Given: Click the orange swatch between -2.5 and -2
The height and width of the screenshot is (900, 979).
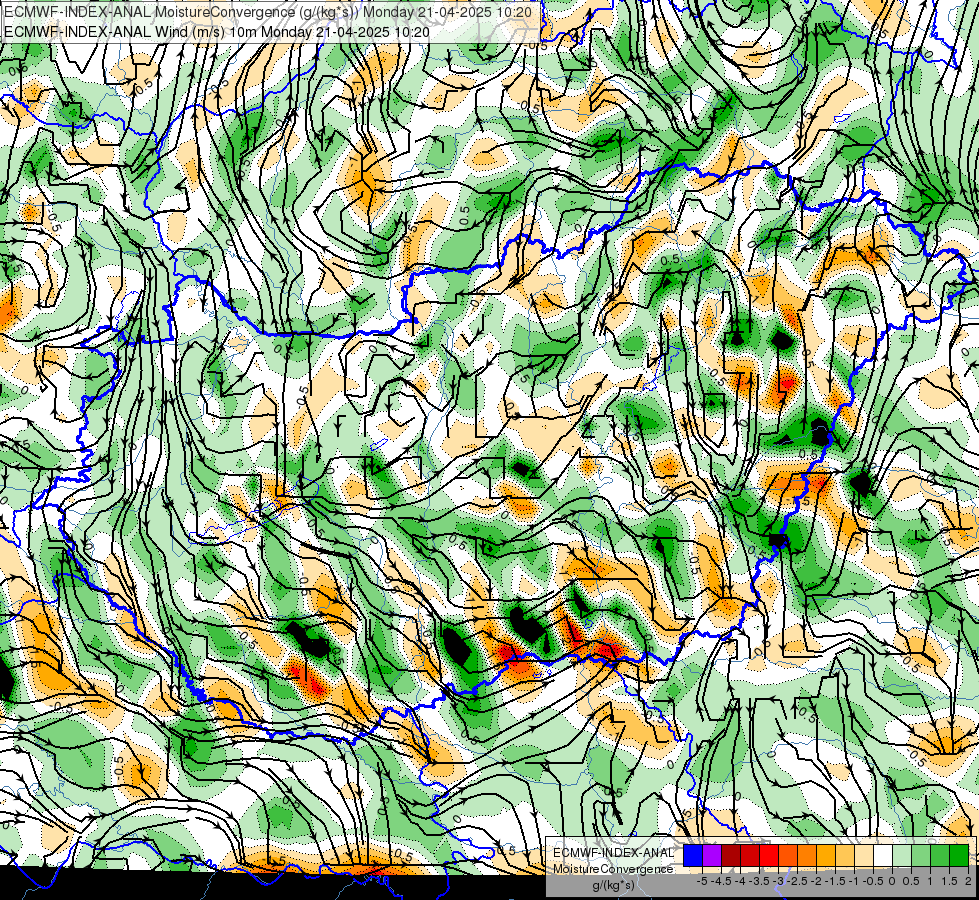Looking at the screenshot, I should [807, 855].
